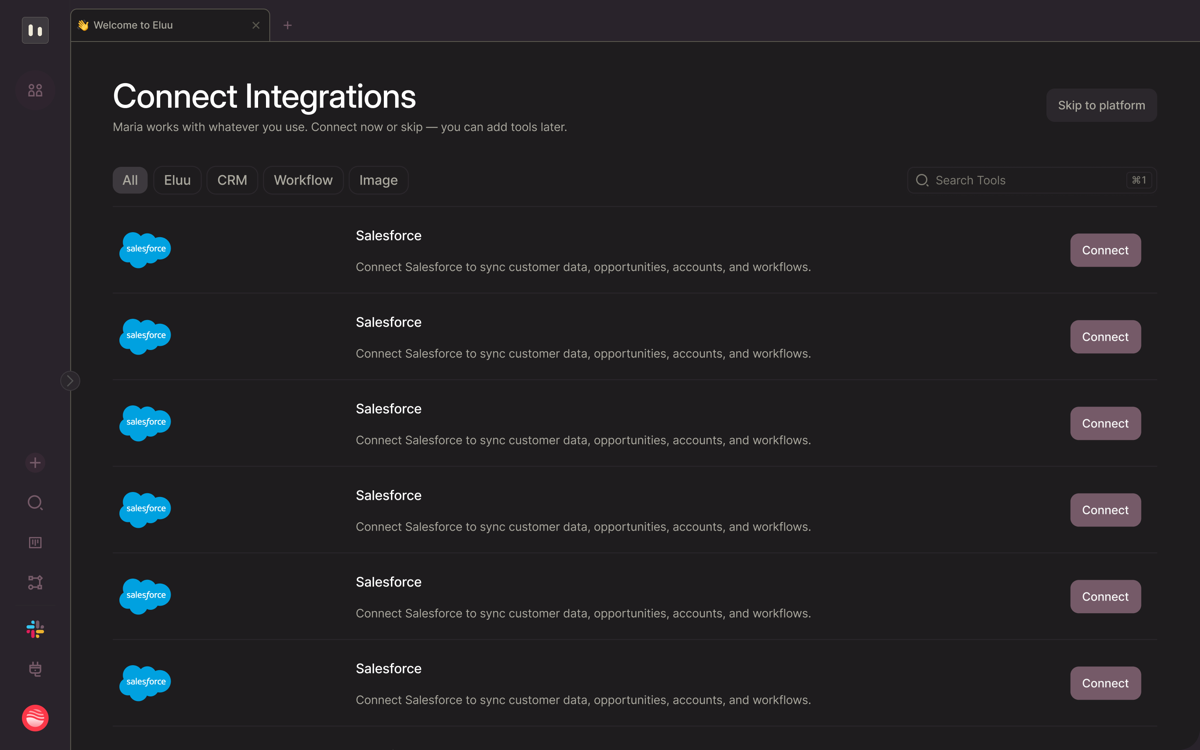Click the second Salesforce cloud logo
Image resolution: width=1200 pixels, height=750 pixels.
point(145,336)
